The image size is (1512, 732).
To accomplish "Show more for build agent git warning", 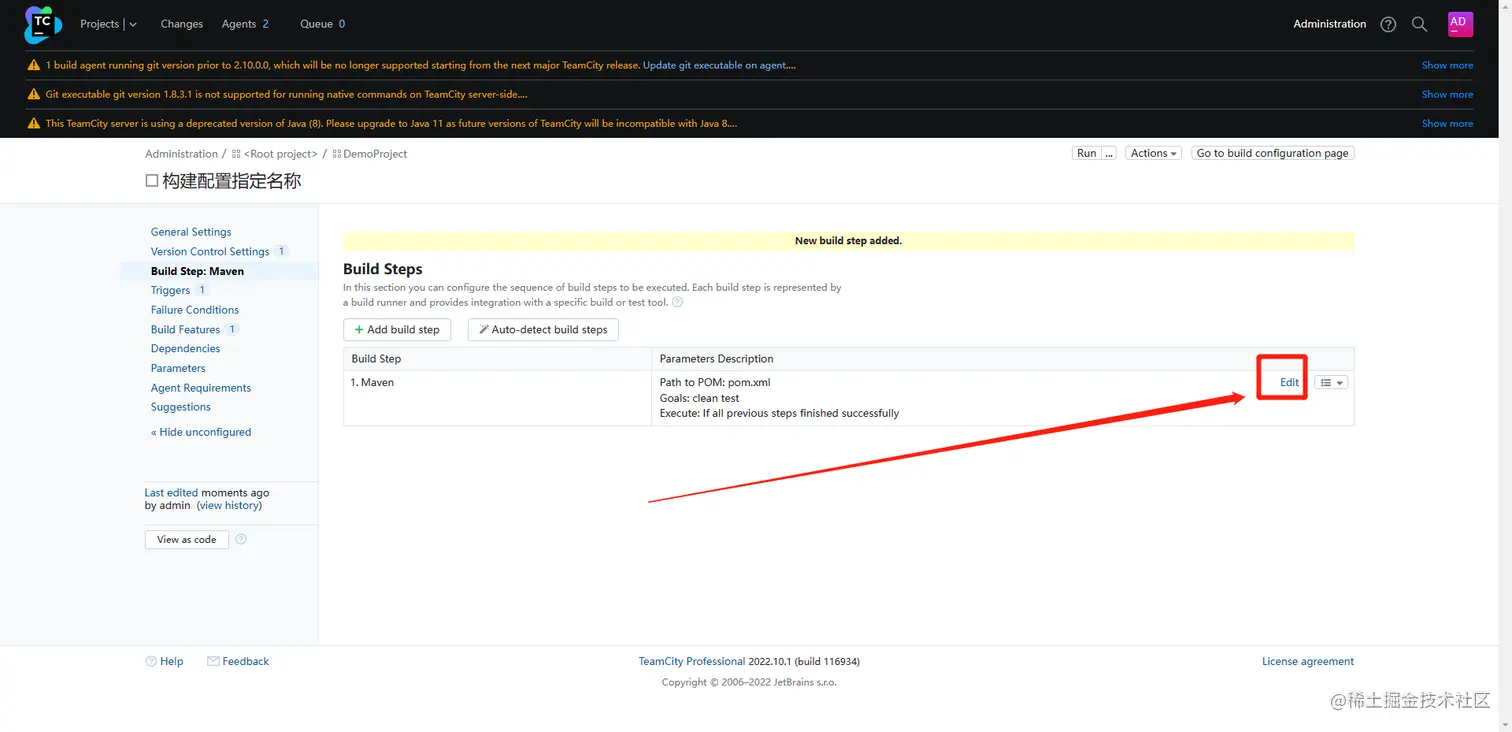I will (1447, 65).
